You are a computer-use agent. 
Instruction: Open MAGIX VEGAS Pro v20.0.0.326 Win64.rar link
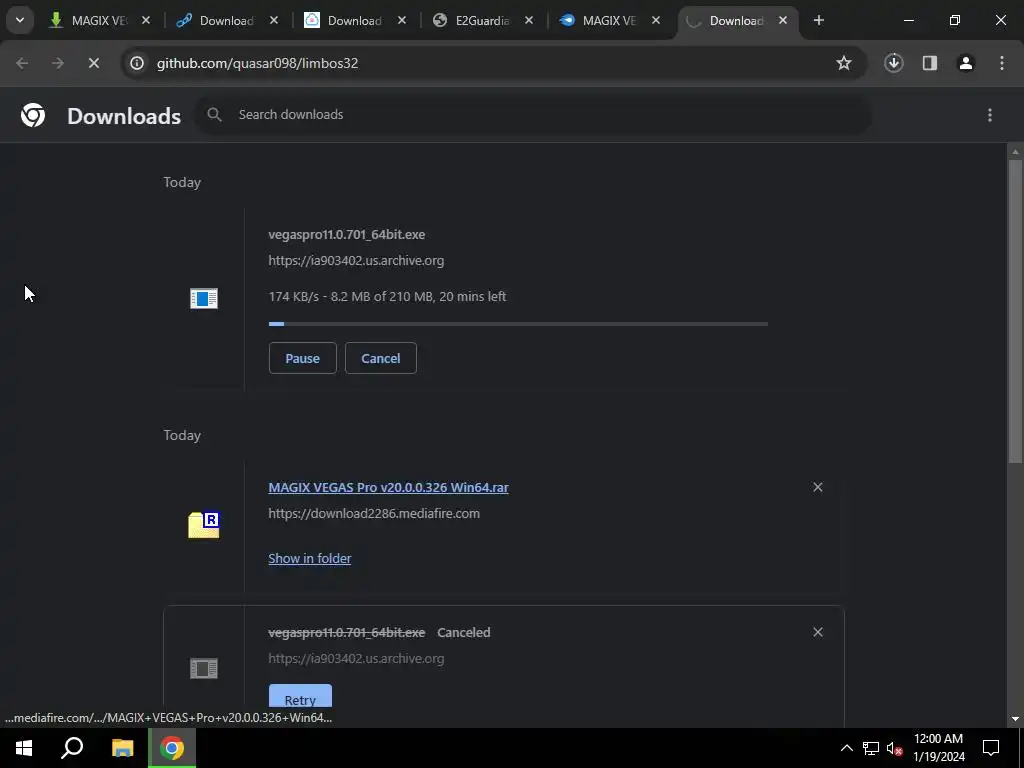pos(389,488)
